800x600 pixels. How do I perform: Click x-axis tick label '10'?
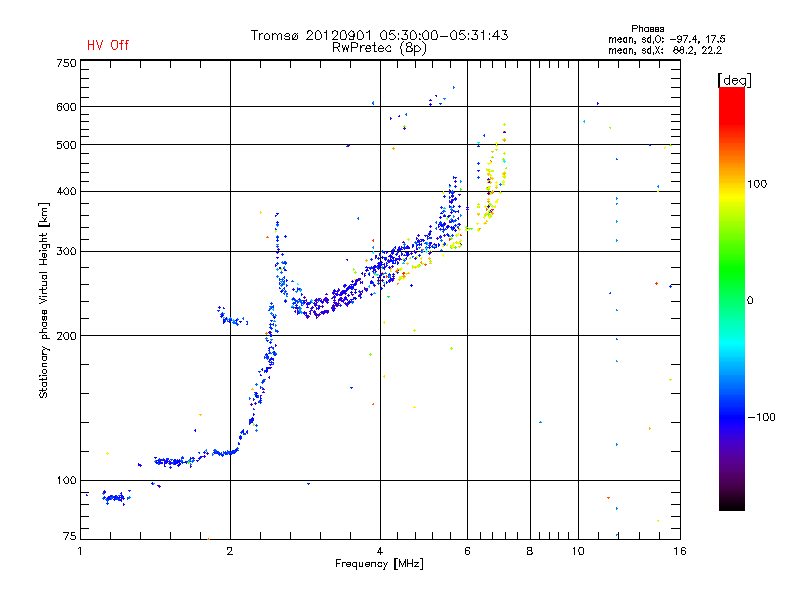click(x=578, y=551)
